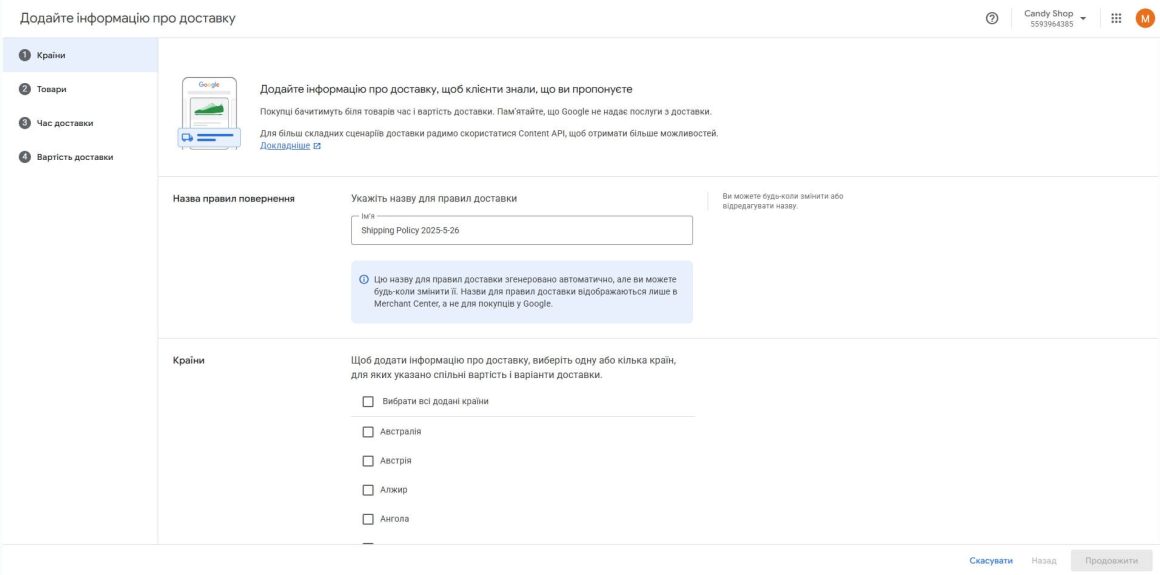Viewport: 1160px width, 575px height.
Task: Click the info icon in blue notice
Action: click(x=363, y=280)
